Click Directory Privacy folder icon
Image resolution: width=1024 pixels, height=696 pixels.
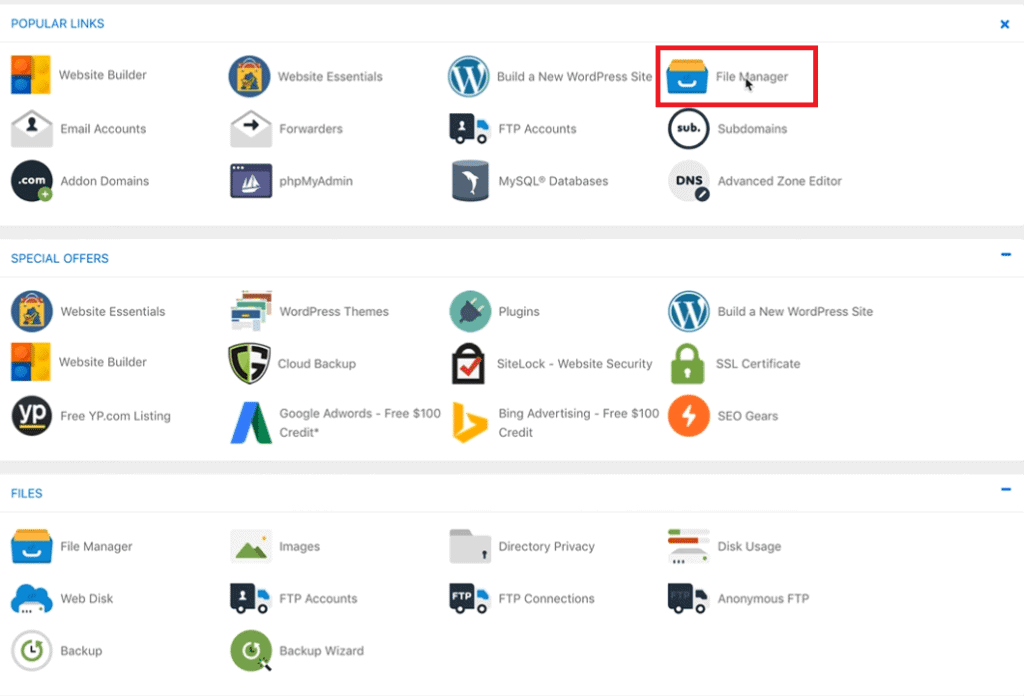(x=470, y=546)
